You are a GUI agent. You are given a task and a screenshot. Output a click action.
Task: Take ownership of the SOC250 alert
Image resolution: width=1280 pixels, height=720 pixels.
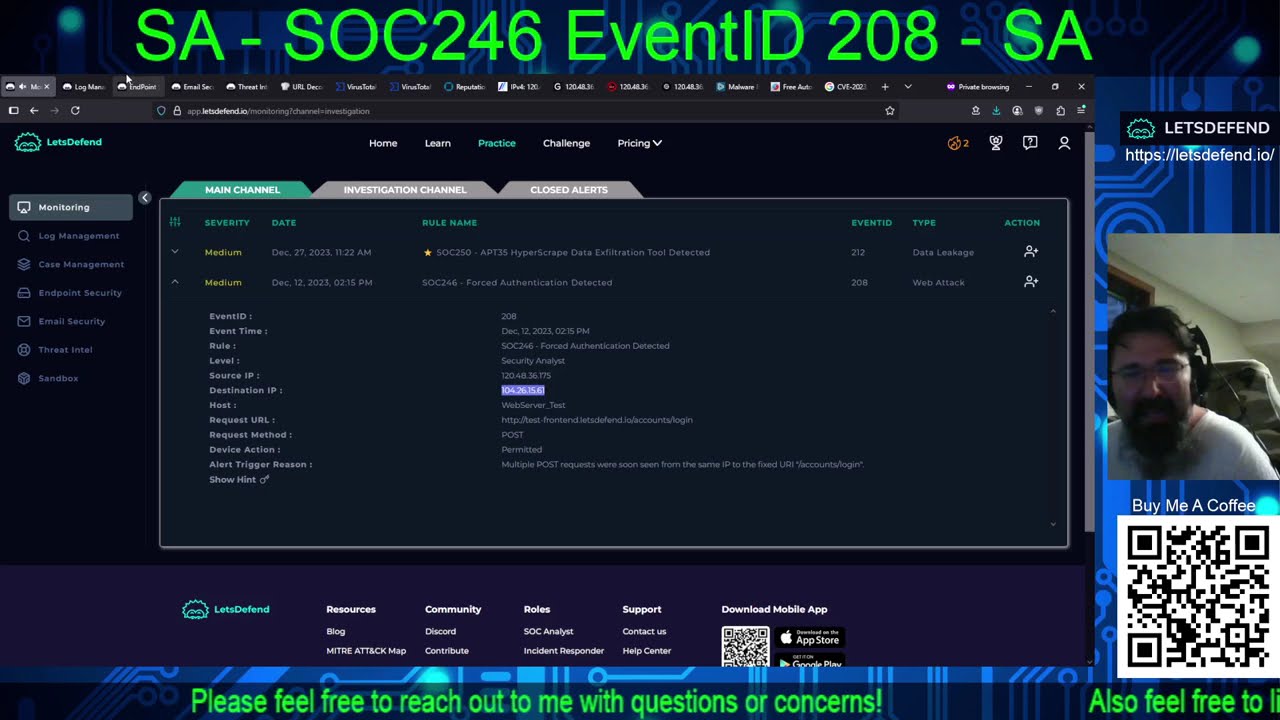tap(1031, 252)
